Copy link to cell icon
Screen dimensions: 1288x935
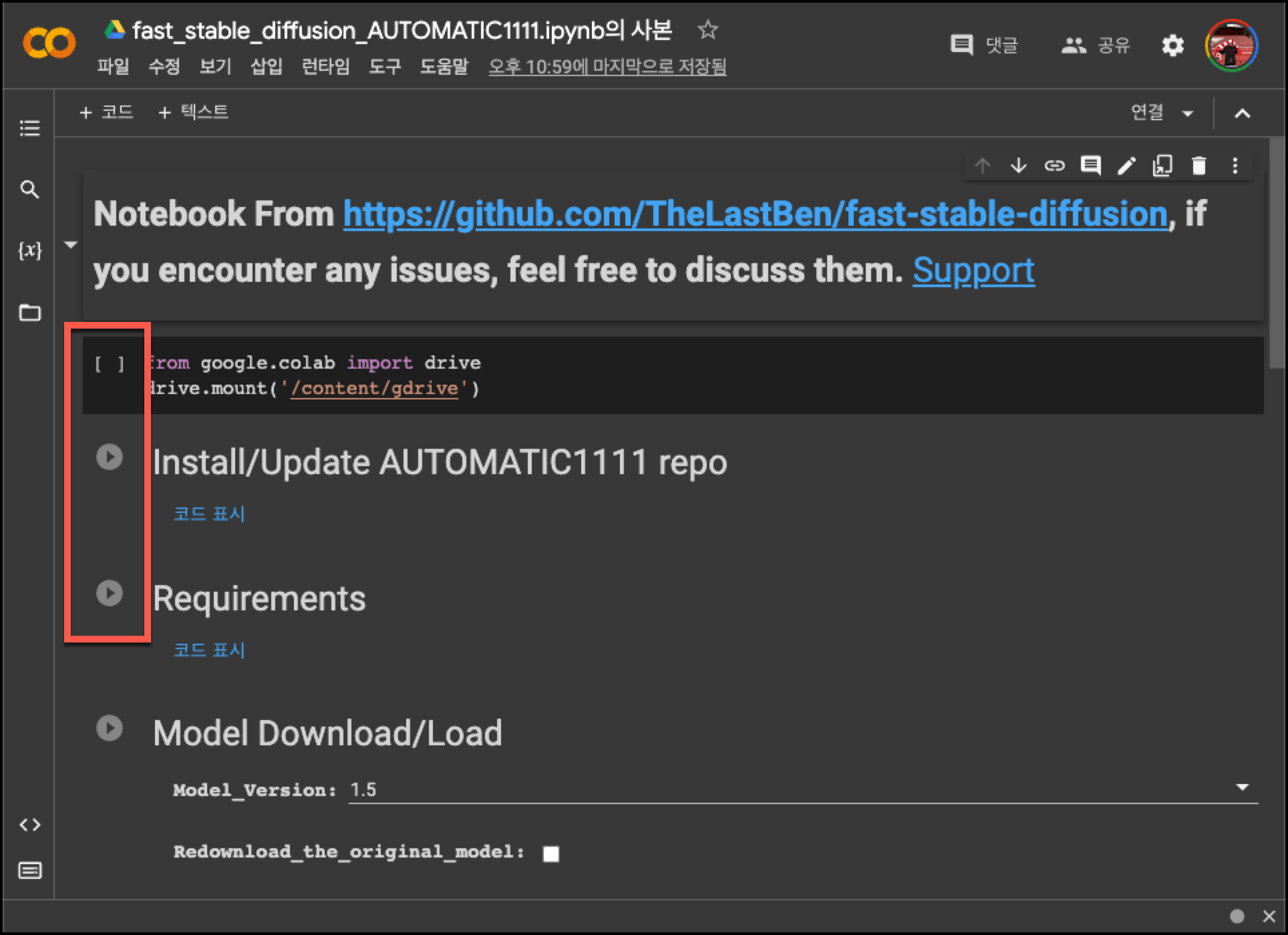pyautogui.click(x=1054, y=165)
